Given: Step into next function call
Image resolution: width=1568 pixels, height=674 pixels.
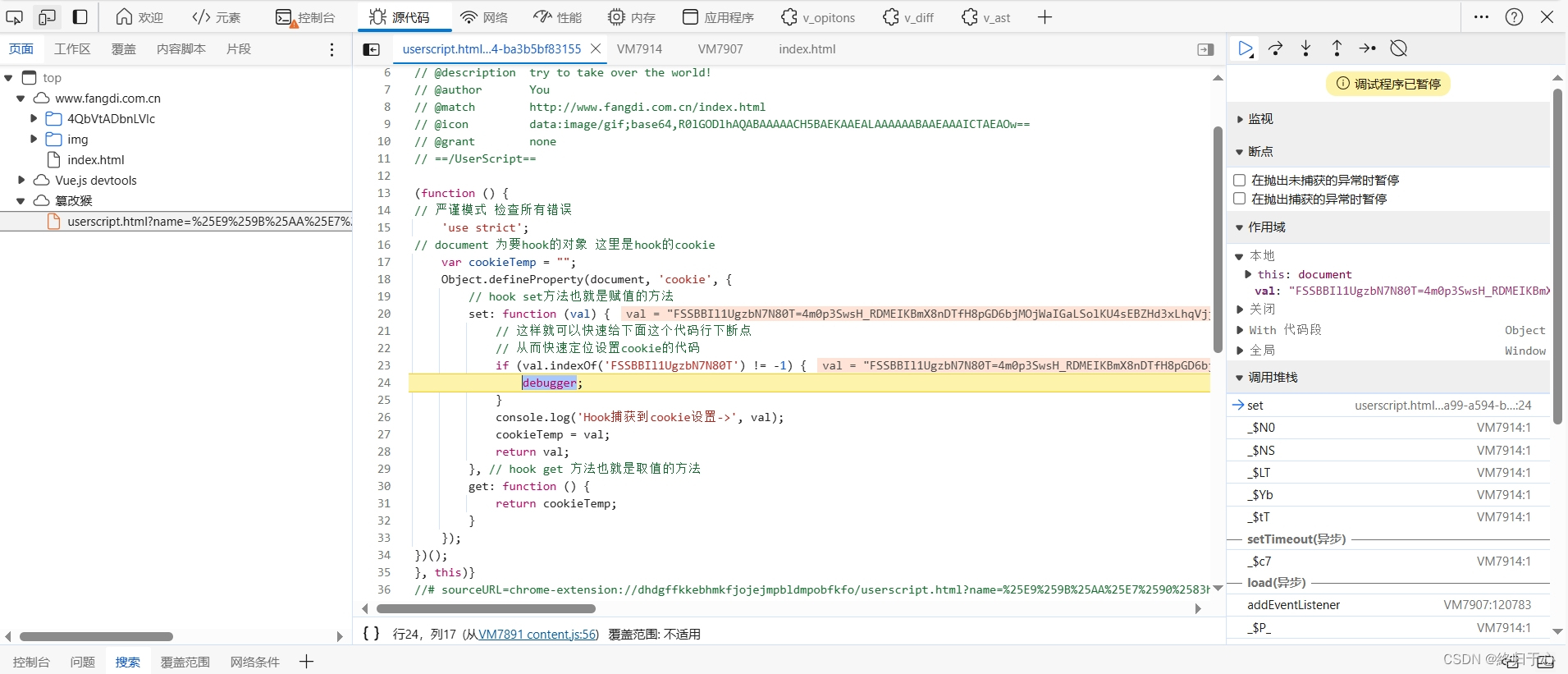Looking at the screenshot, I should pos(1306,48).
